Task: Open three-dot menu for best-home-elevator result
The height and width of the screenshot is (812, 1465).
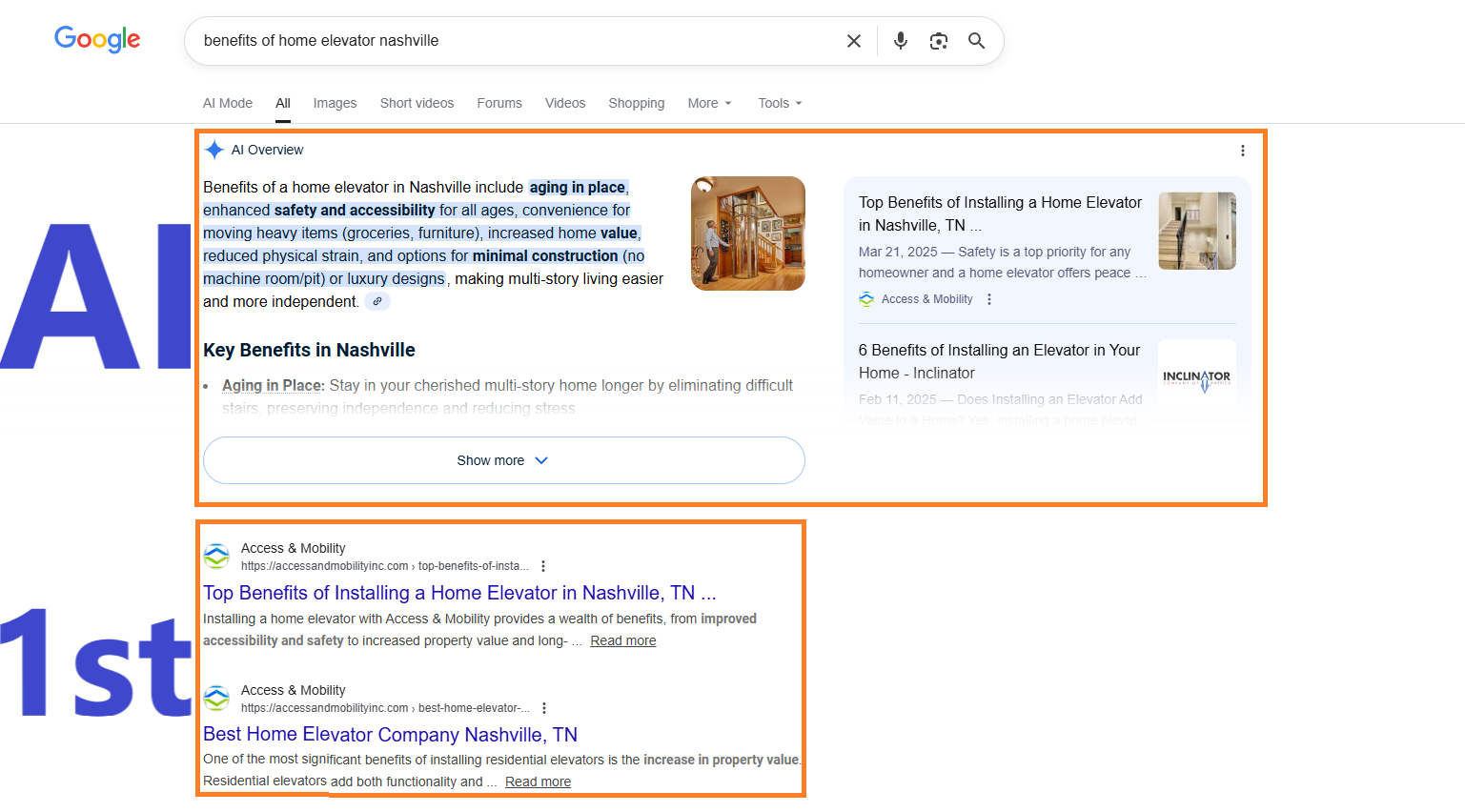Action: click(544, 708)
